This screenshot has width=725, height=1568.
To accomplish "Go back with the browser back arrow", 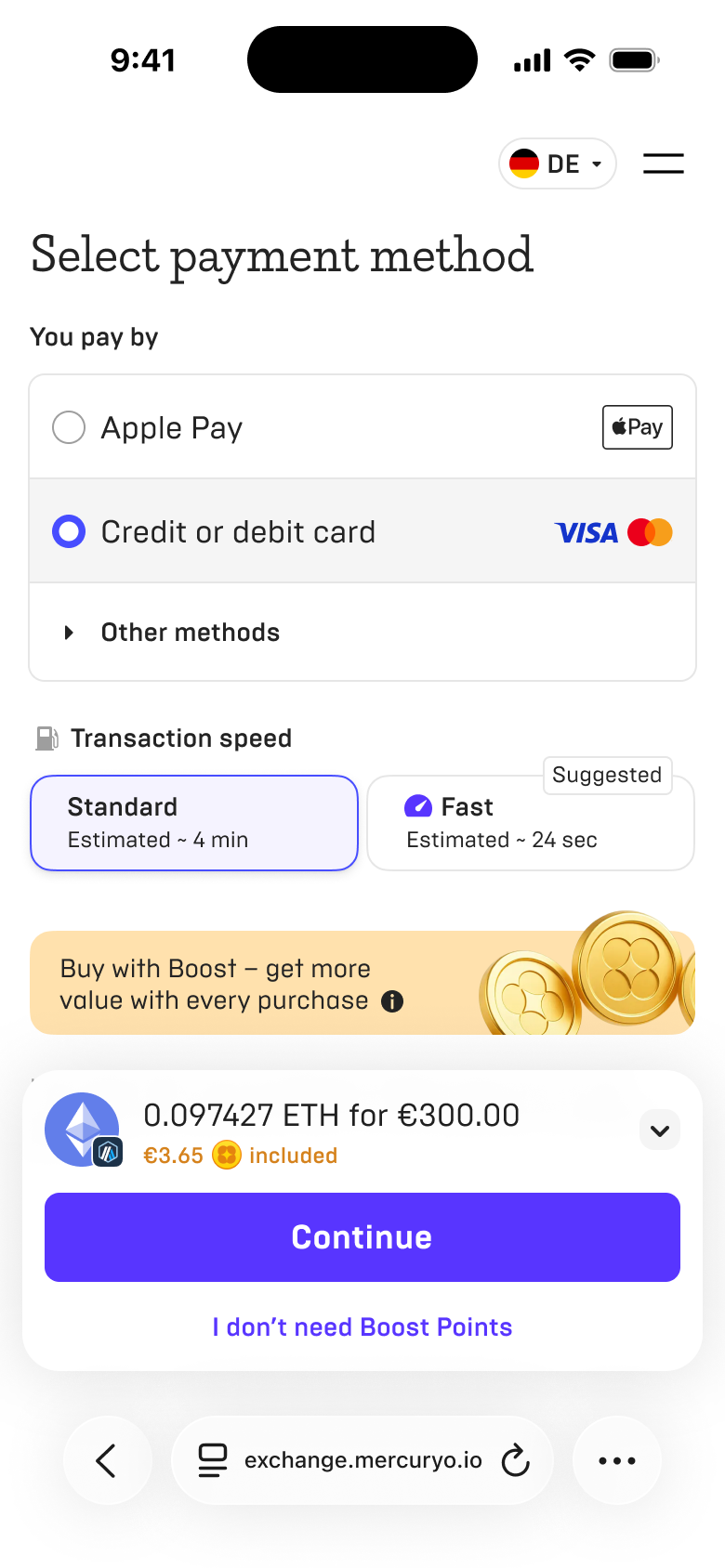I will [x=107, y=1460].
